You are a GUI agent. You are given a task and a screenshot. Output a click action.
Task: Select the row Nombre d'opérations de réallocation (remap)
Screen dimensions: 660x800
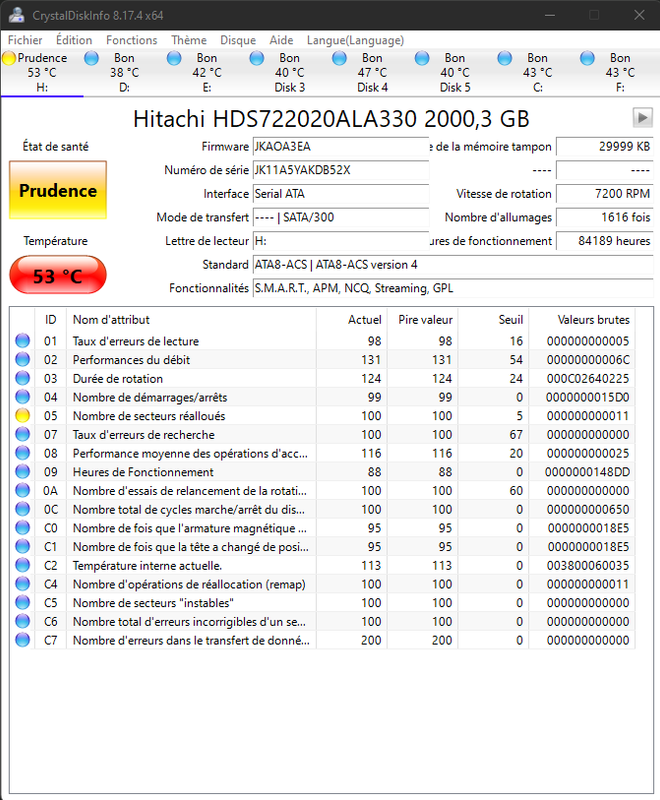click(322, 584)
